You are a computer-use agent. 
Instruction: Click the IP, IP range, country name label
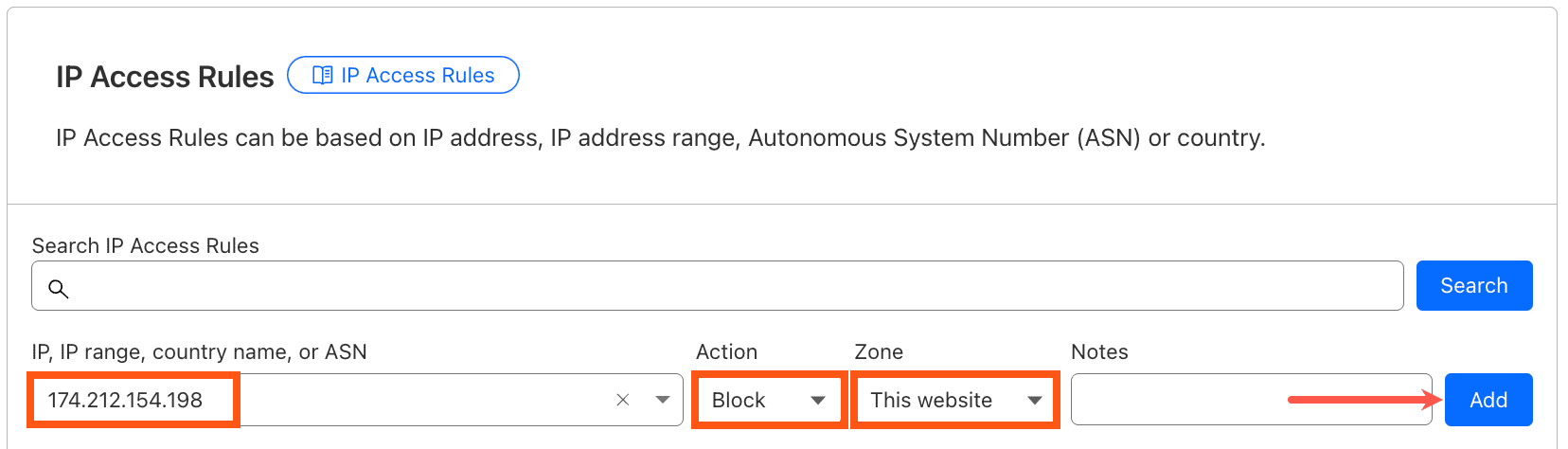(x=199, y=351)
